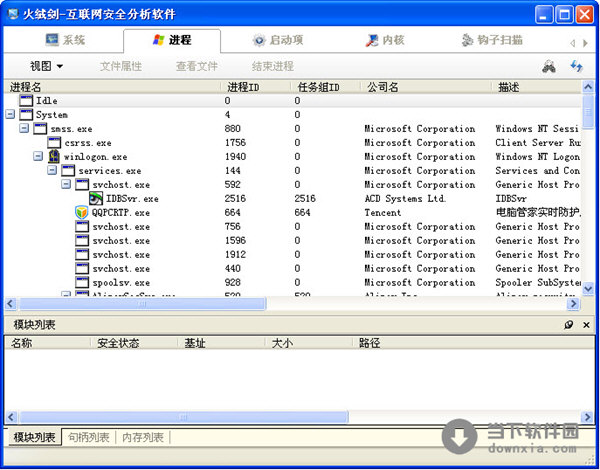Click icon of svchost.exe with PID 1596
Screen dimensions: 600x470
(x=82, y=241)
